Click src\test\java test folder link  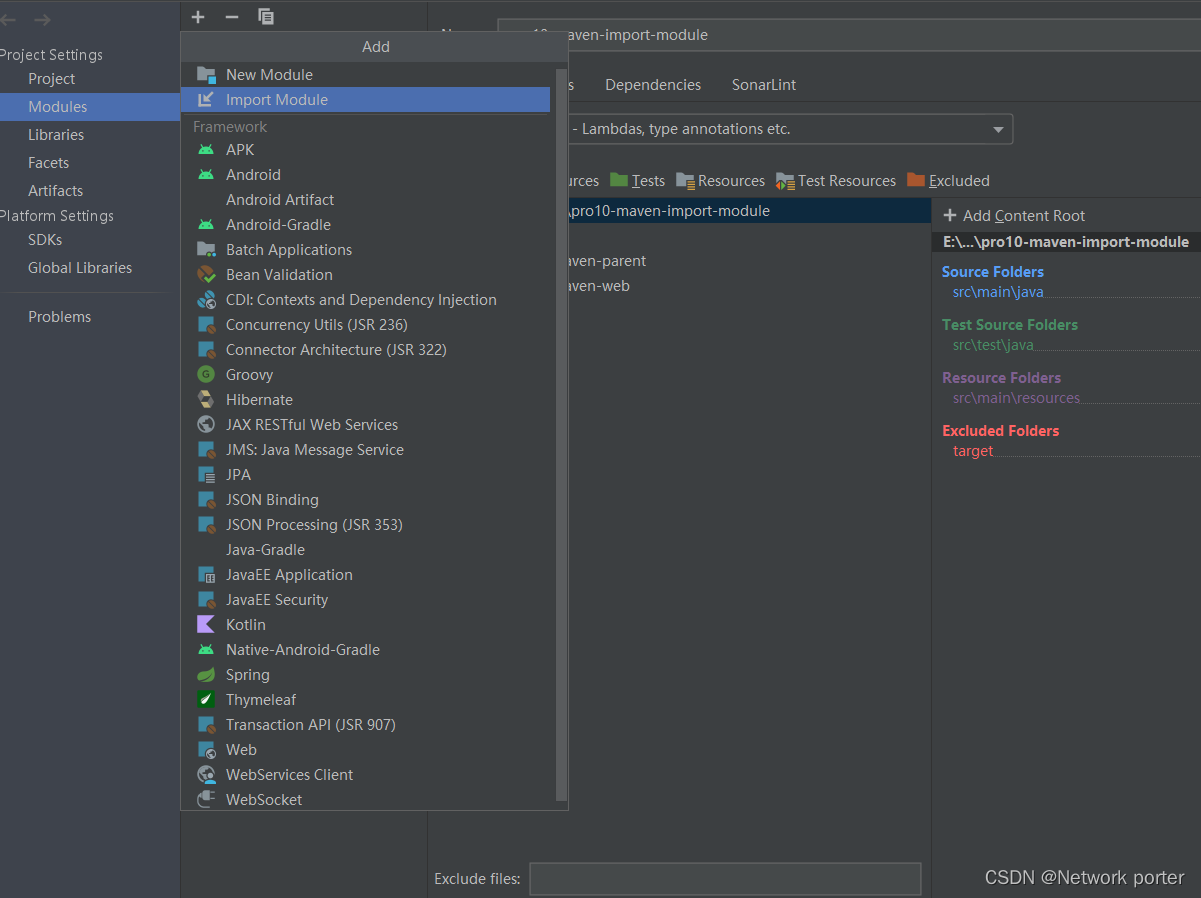click(993, 345)
